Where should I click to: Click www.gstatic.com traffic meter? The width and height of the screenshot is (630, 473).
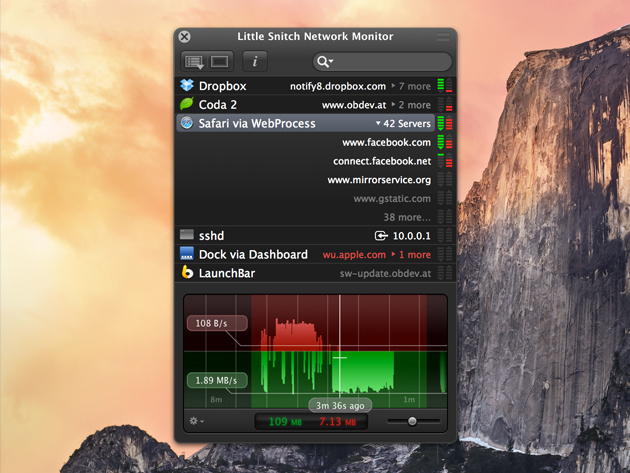[445, 198]
